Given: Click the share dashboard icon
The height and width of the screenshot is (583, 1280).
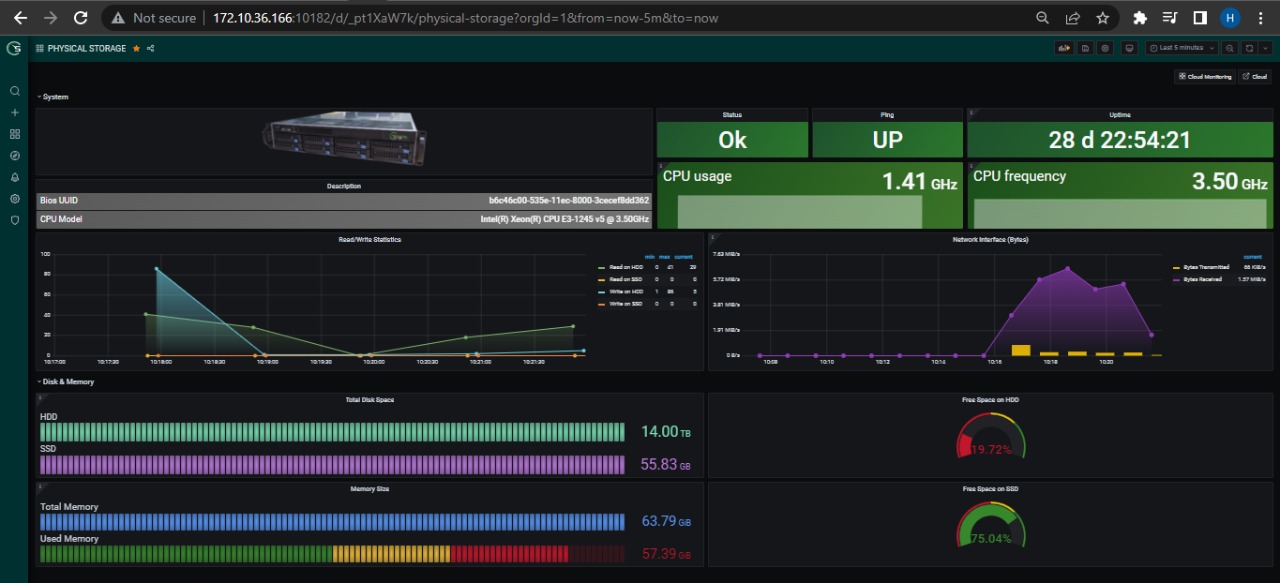Looking at the screenshot, I should coord(151,48).
